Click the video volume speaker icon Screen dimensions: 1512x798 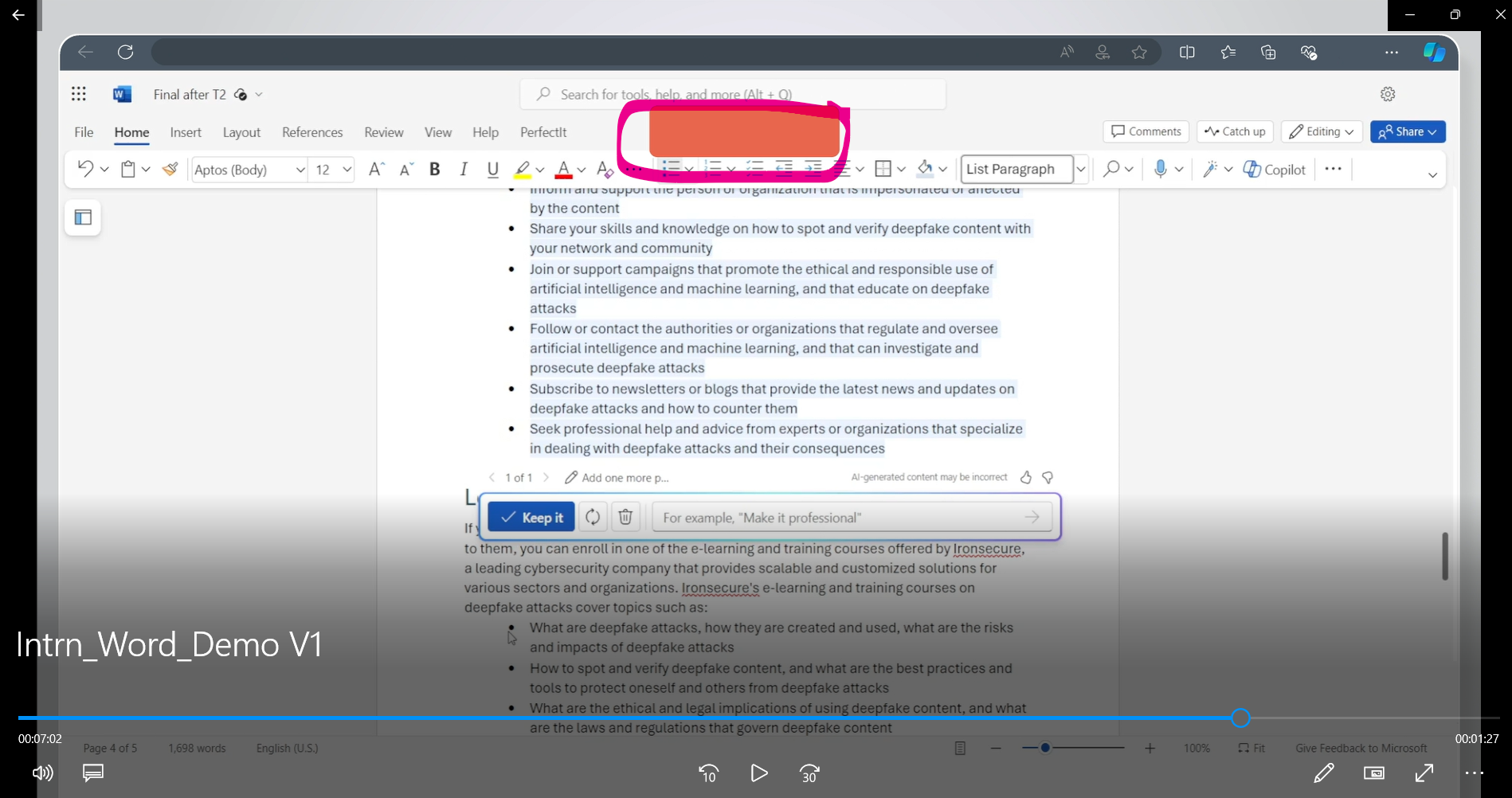(x=42, y=773)
